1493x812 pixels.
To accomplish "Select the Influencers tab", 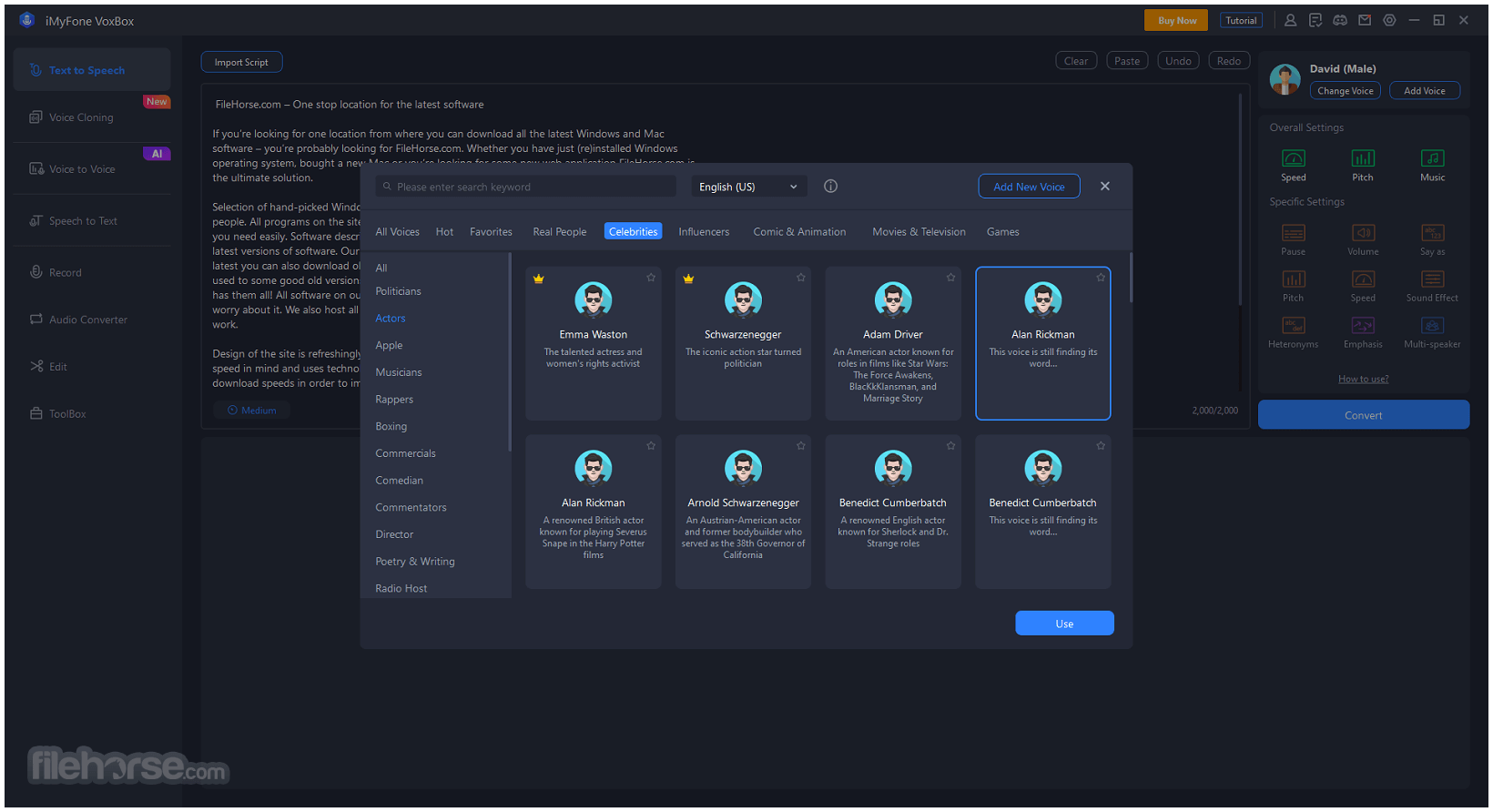I will coord(704,232).
